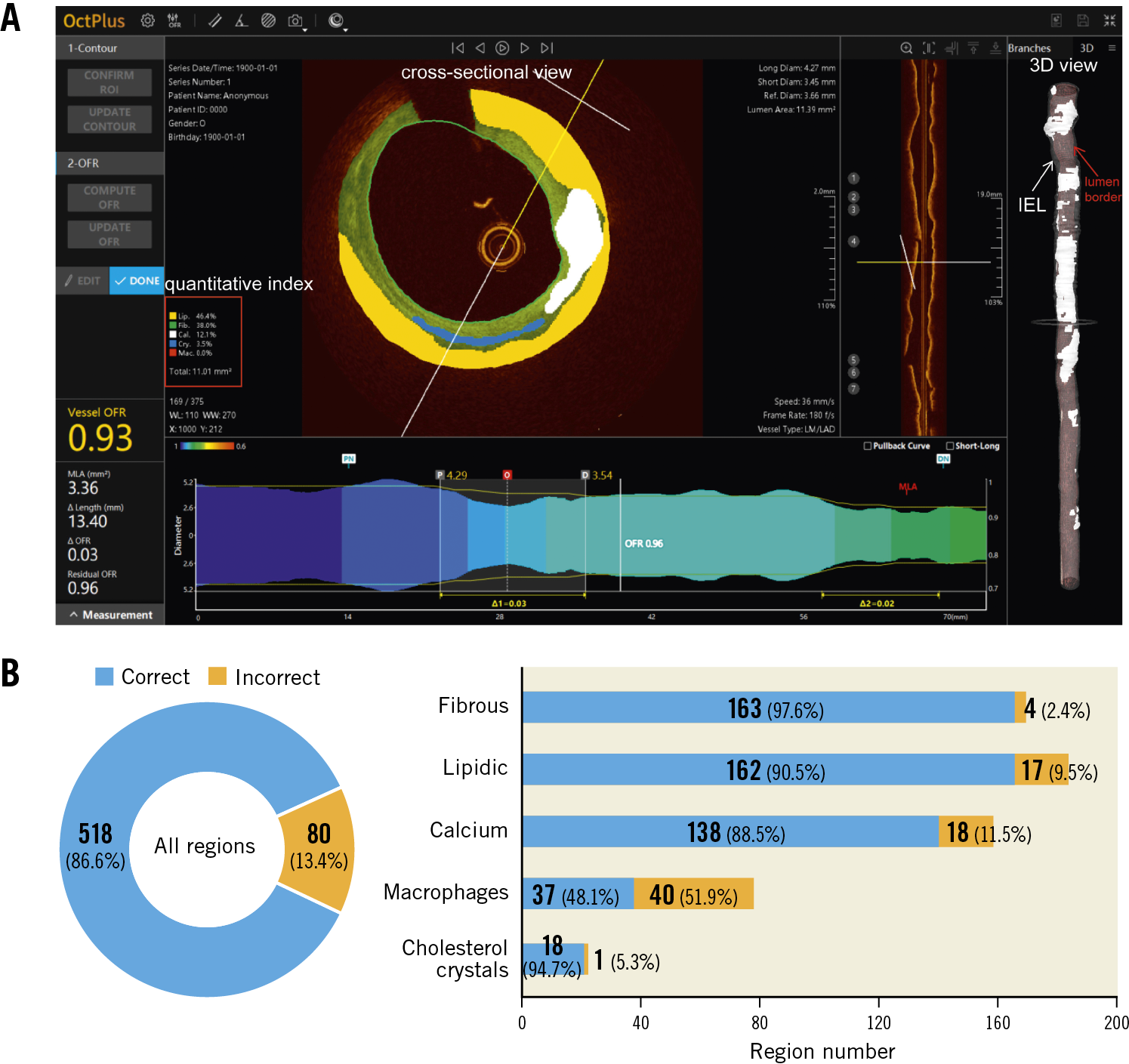Enable the Short-Long checkbox
Screen dimensions: 1129x1064
coord(950,446)
